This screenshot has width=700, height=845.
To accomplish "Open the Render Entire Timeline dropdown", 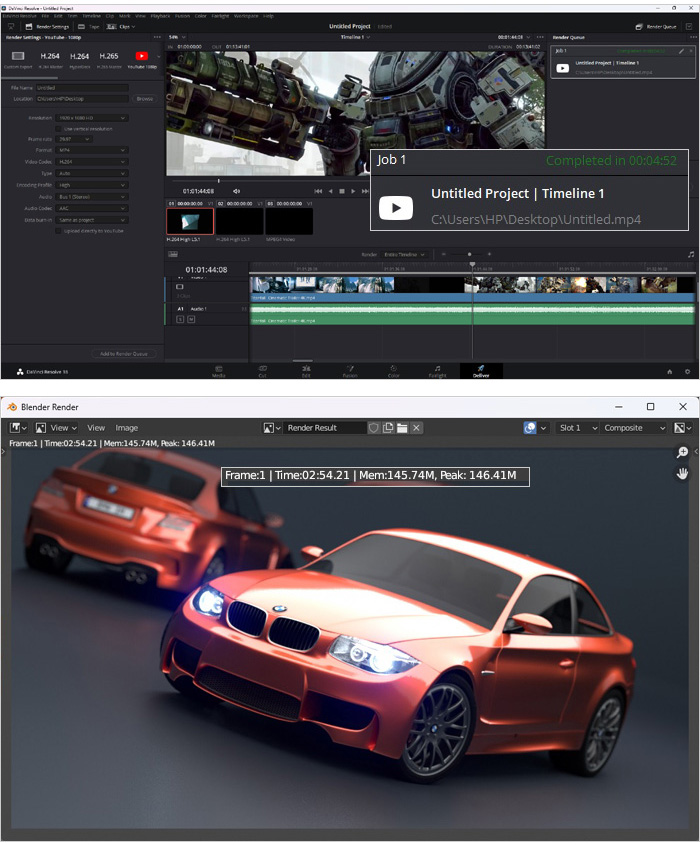I will 405,254.
